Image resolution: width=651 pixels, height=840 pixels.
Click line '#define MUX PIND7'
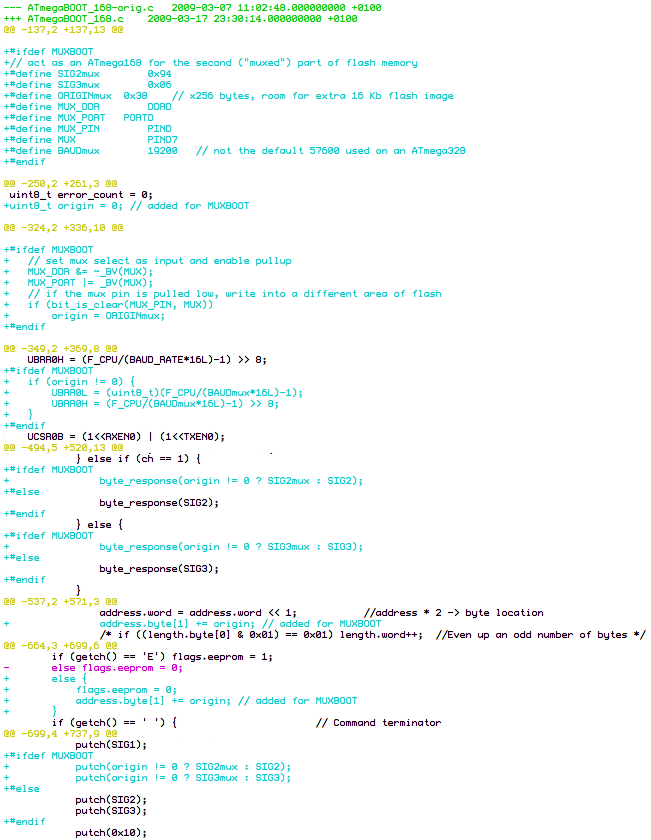pos(91,140)
